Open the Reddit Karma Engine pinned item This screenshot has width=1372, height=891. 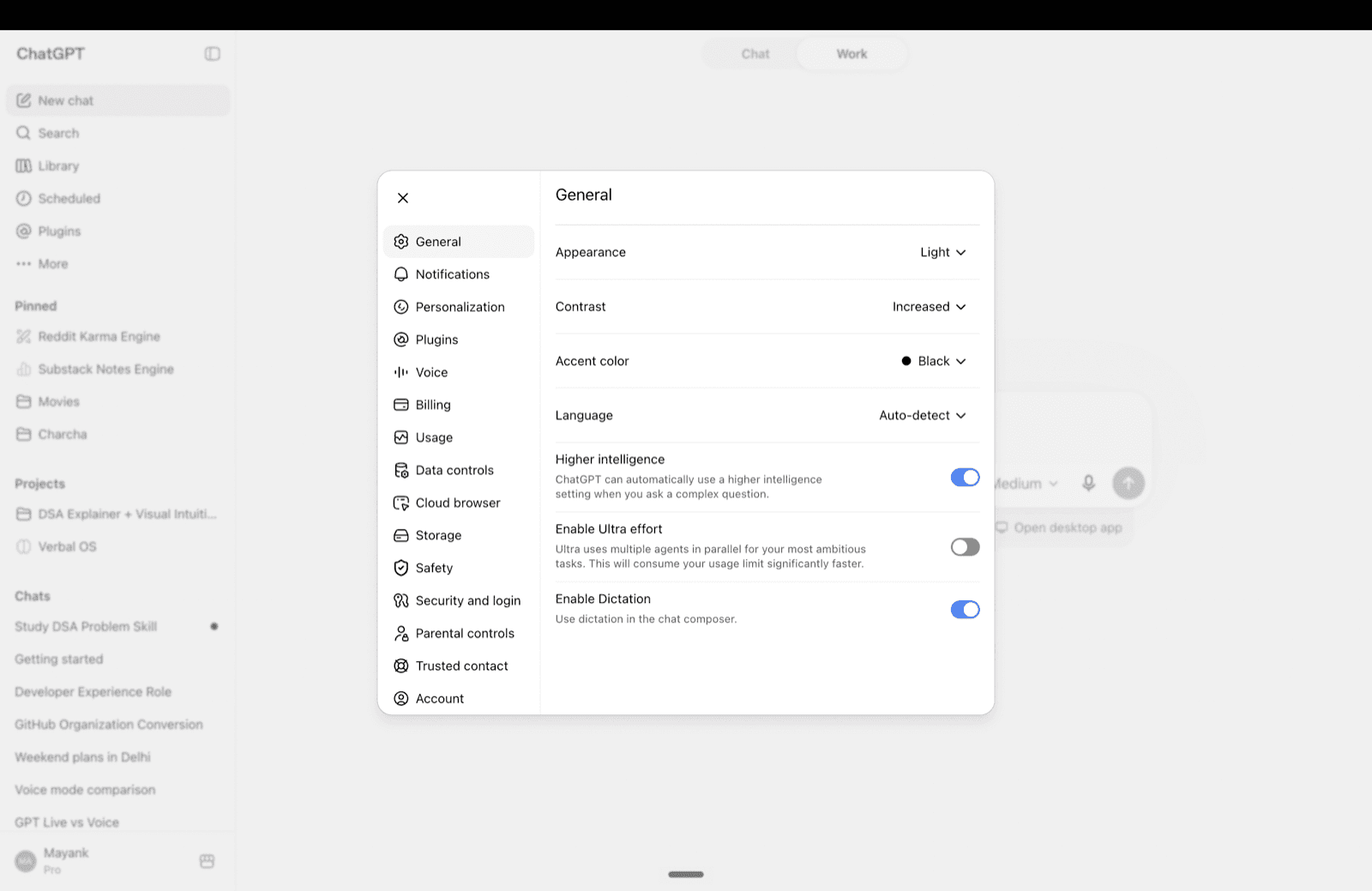(x=117, y=336)
